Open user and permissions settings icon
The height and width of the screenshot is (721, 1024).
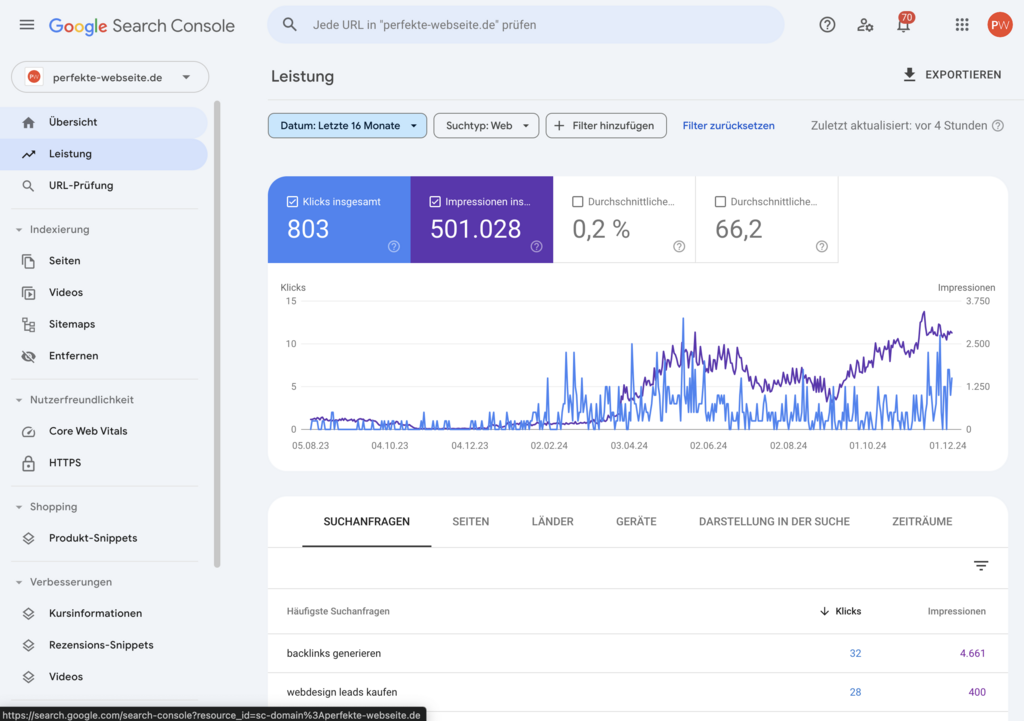[x=865, y=25]
